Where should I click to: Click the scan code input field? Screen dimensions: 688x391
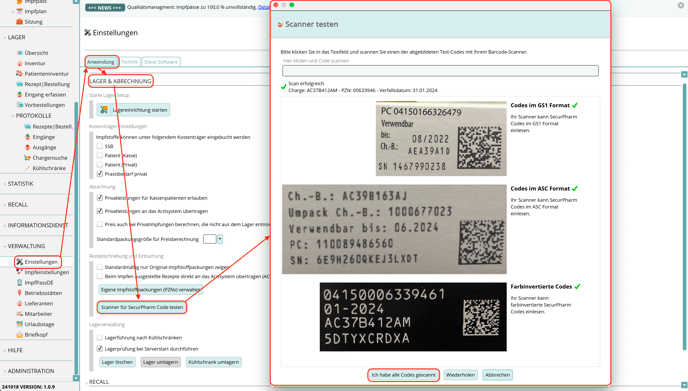440,71
